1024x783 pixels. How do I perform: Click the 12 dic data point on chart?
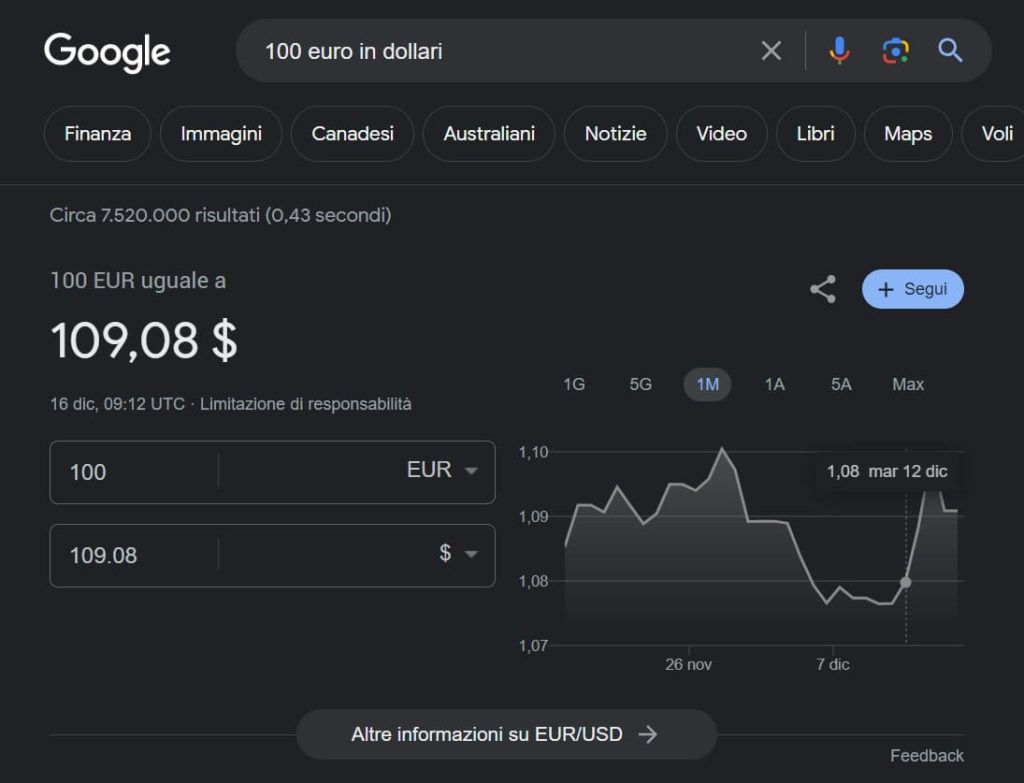[905, 582]
